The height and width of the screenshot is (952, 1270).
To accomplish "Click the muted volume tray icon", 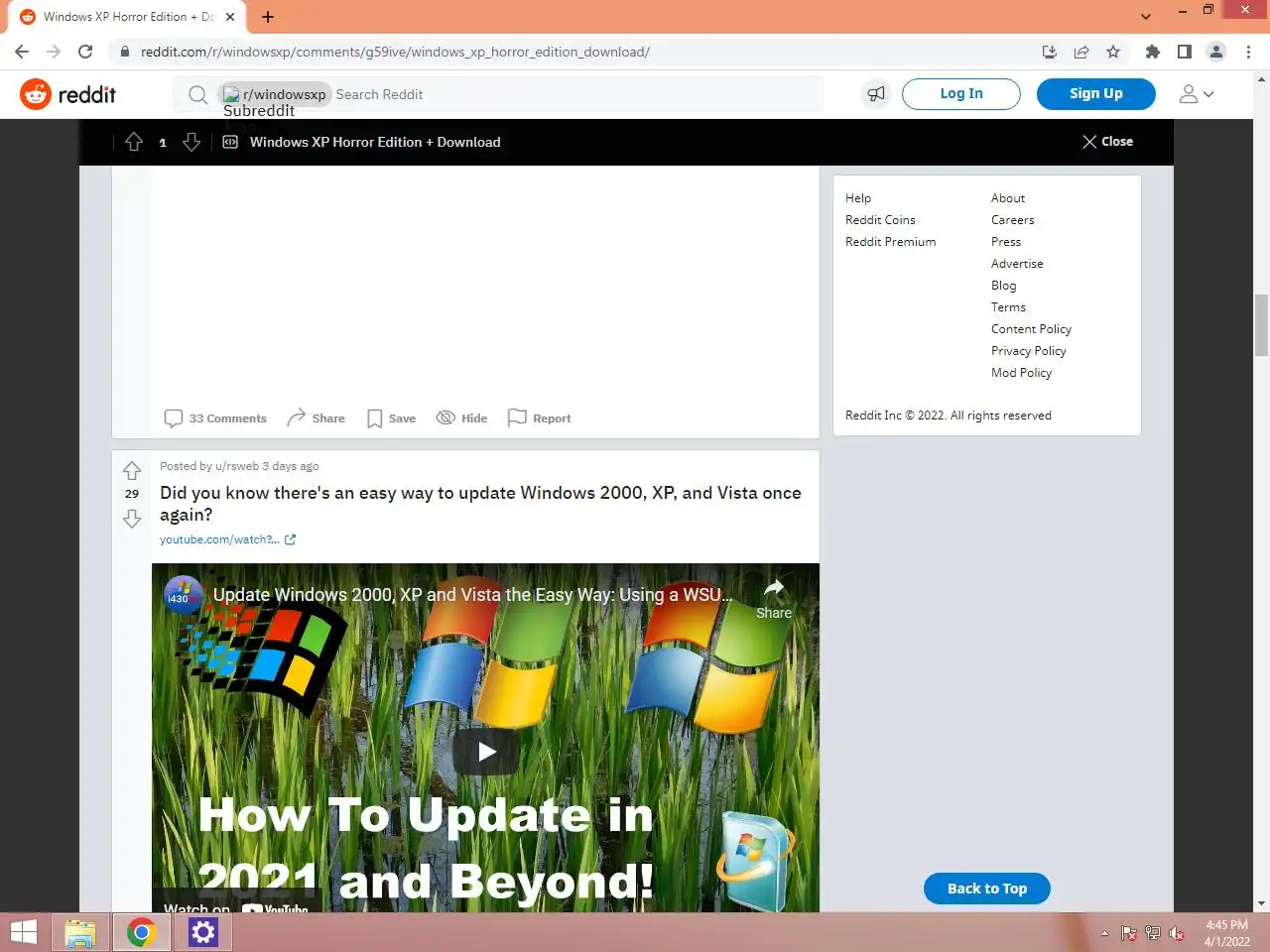I will tap(1177, 933).
